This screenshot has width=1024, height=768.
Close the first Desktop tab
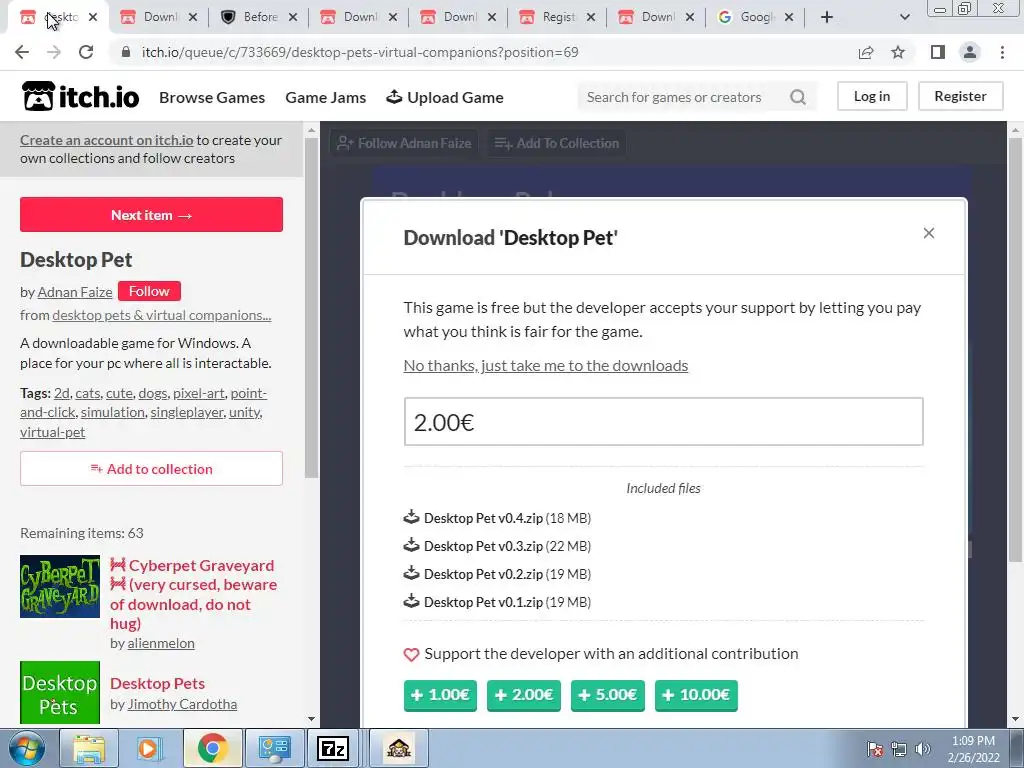coord(93,17)
